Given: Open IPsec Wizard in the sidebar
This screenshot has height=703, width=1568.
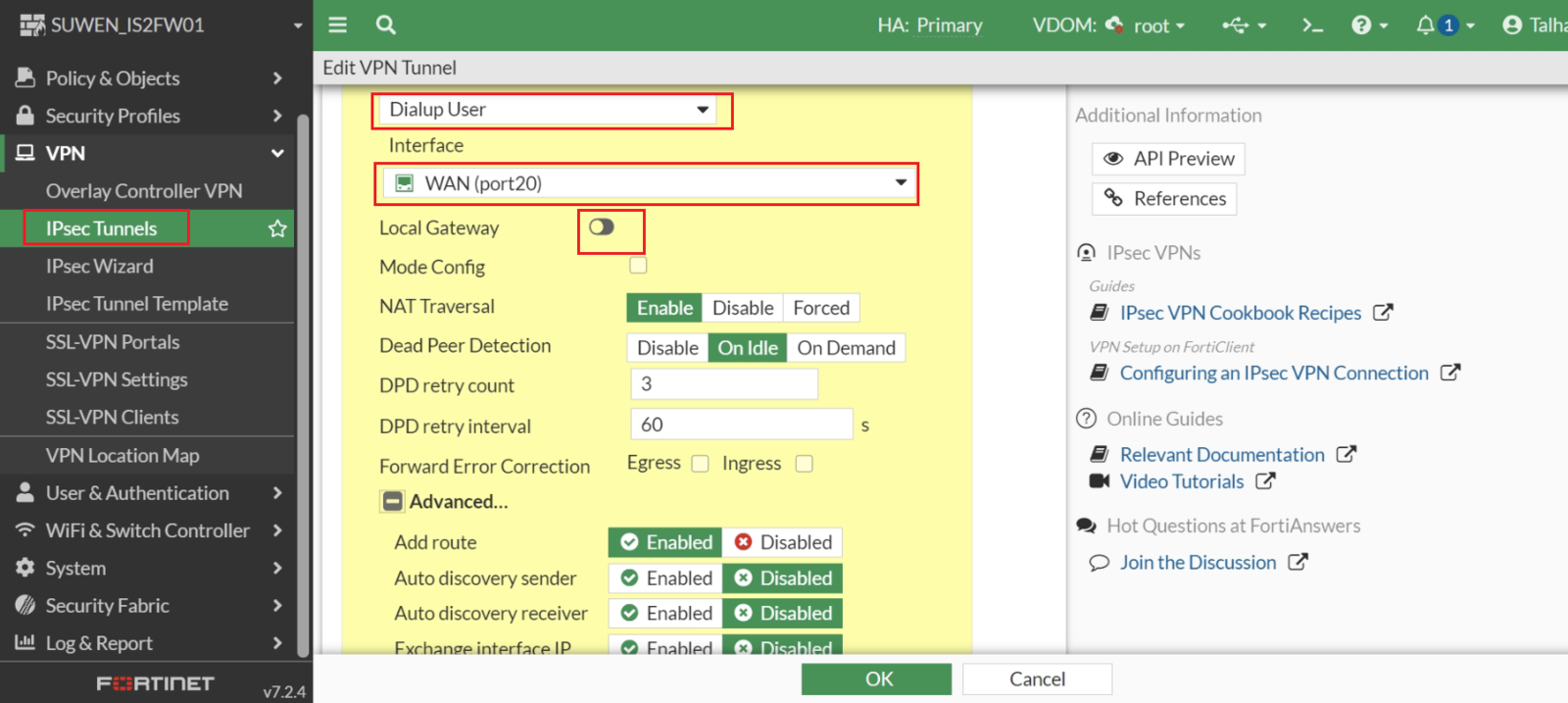Looking at the screenshot, I should [x=99, y=267].
